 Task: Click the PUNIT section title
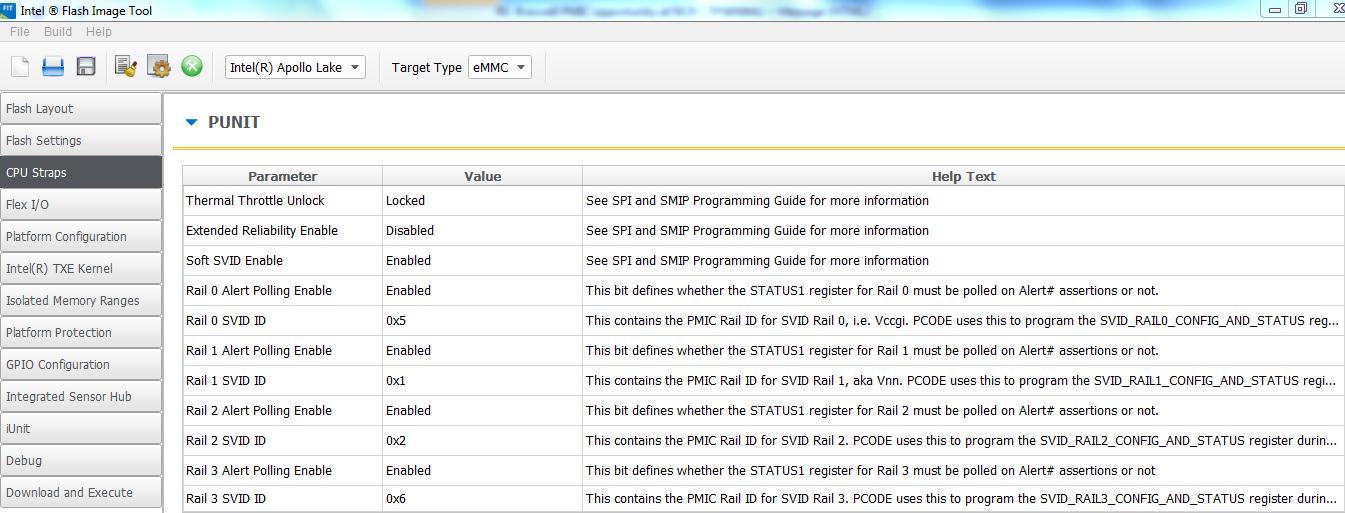click(234, 122)
